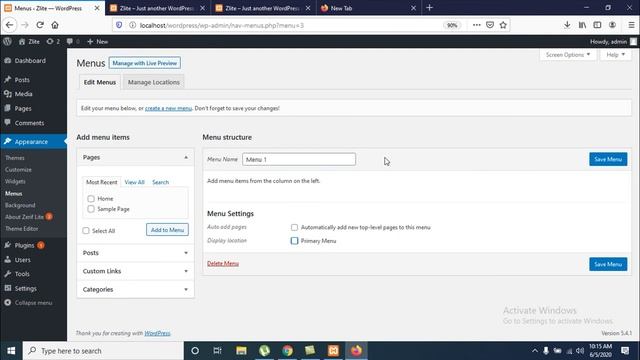Open File Explorer from the taskbar
Screen dimensions: 640x360
click(x=241, y=351)
